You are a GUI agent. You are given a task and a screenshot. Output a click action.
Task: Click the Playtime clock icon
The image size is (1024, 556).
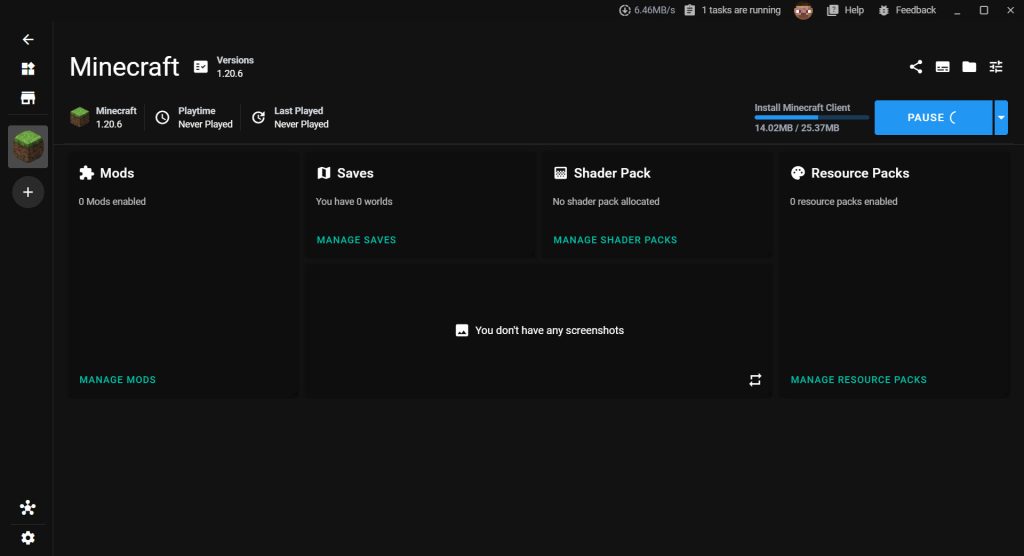162,118
